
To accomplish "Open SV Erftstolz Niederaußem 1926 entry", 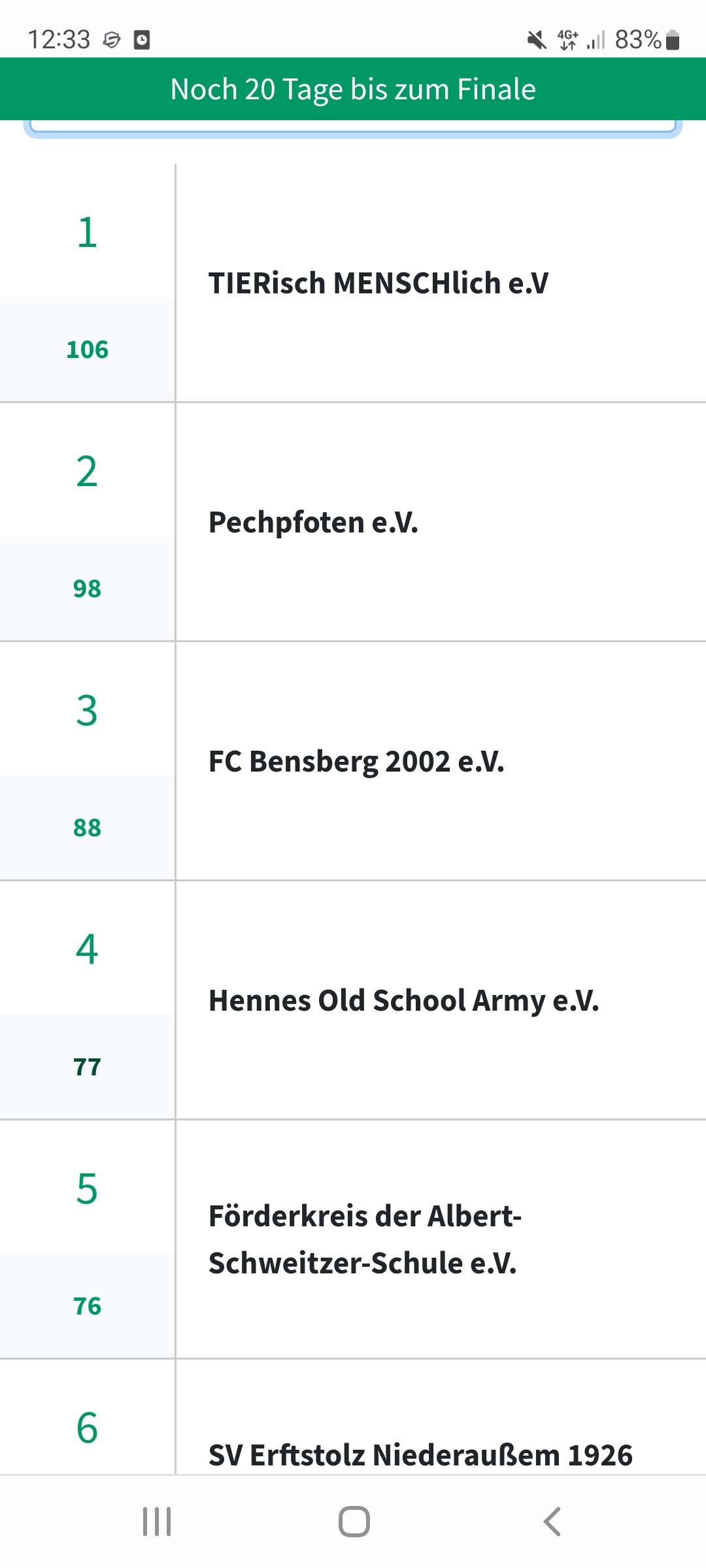I will [x=420, y=1455].
